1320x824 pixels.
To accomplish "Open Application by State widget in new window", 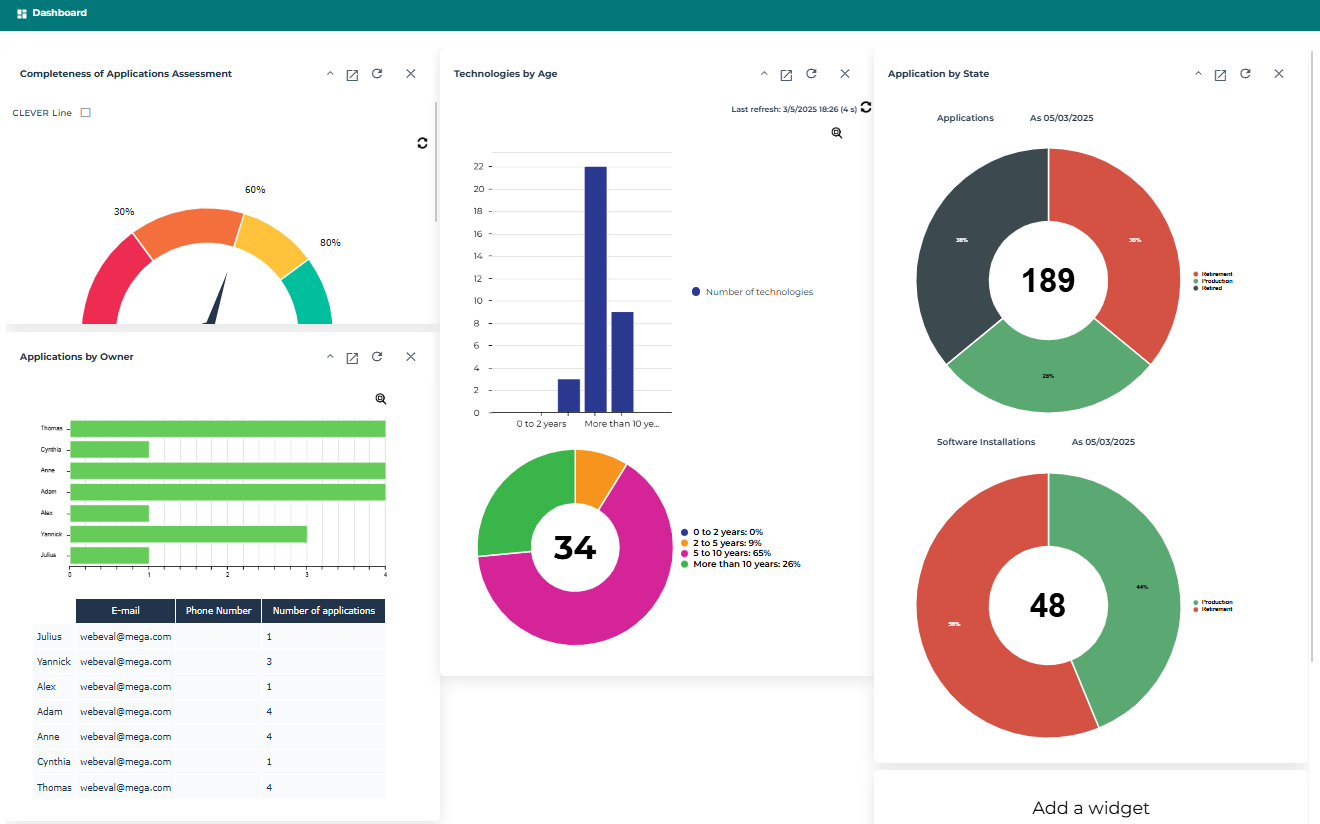I will tap(1220, 75).
